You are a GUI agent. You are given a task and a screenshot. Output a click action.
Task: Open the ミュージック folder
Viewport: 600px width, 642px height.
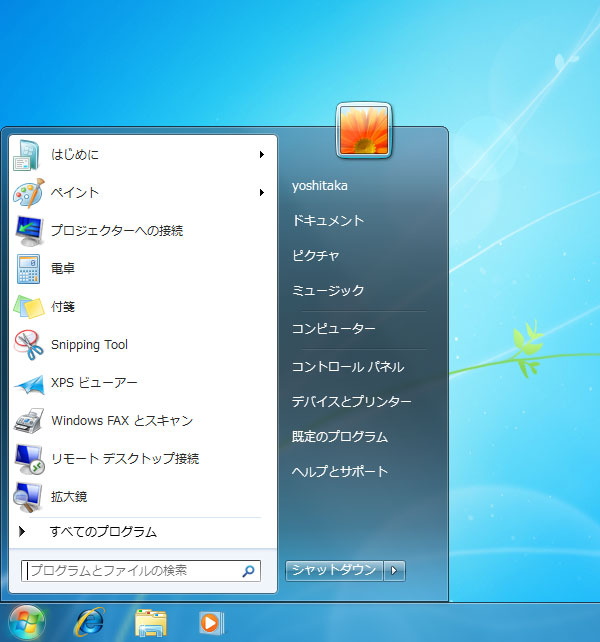coord(328,291)
